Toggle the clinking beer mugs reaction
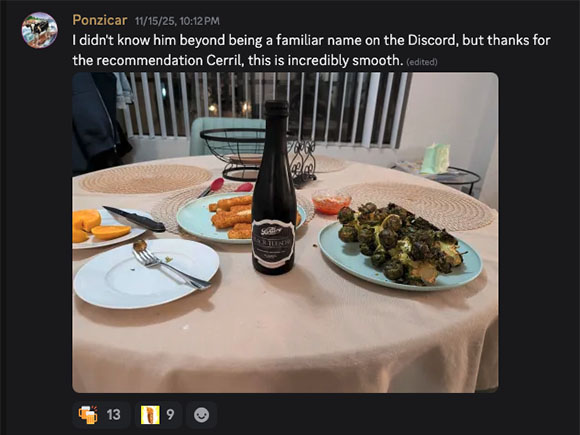The width and height of the screenshot is (580, 435). point(101,415)
